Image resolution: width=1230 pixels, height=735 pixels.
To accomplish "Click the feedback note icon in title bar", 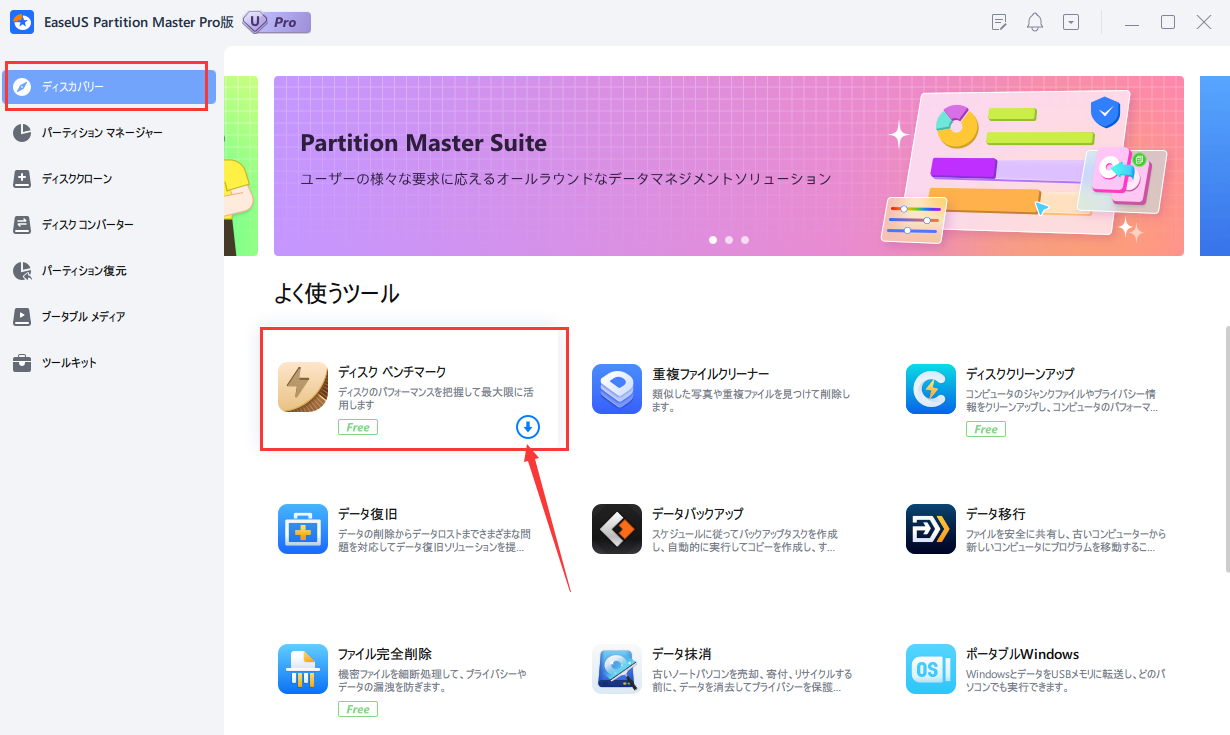I will pyautogui.click(x=999, y=22).
